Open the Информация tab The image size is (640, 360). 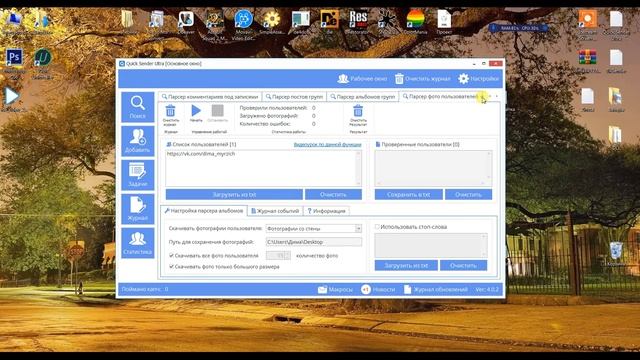pos(327,211)
